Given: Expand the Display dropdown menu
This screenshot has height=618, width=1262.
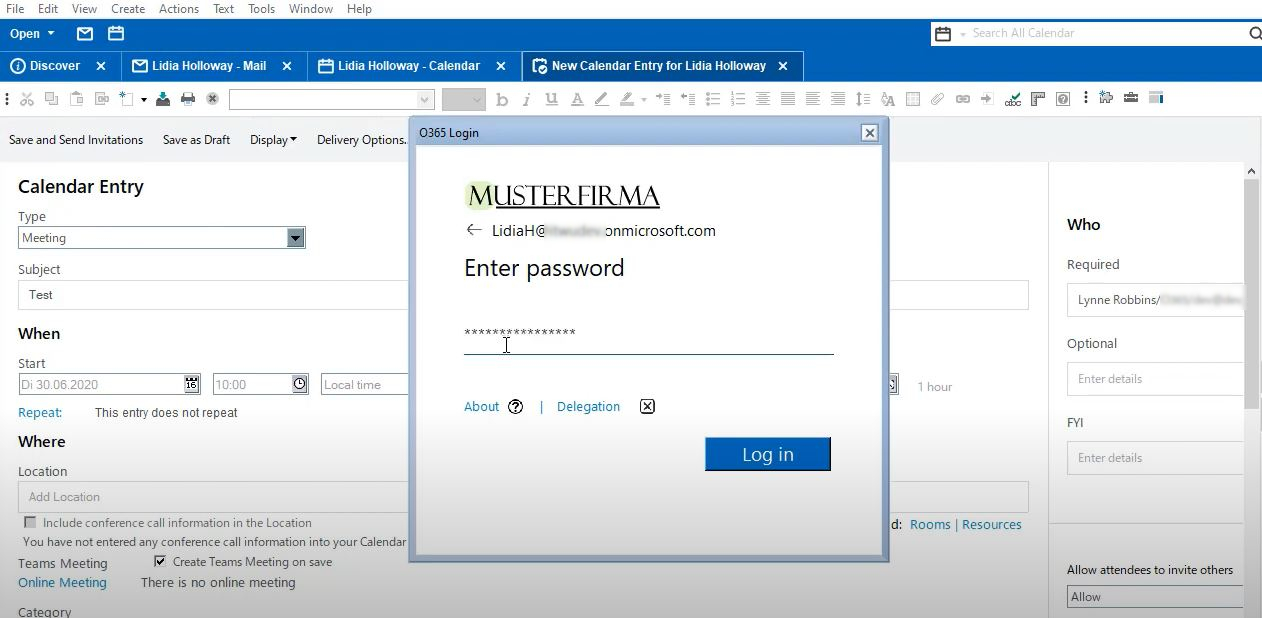Looking at the screenshot, I should tap(273, 140).
